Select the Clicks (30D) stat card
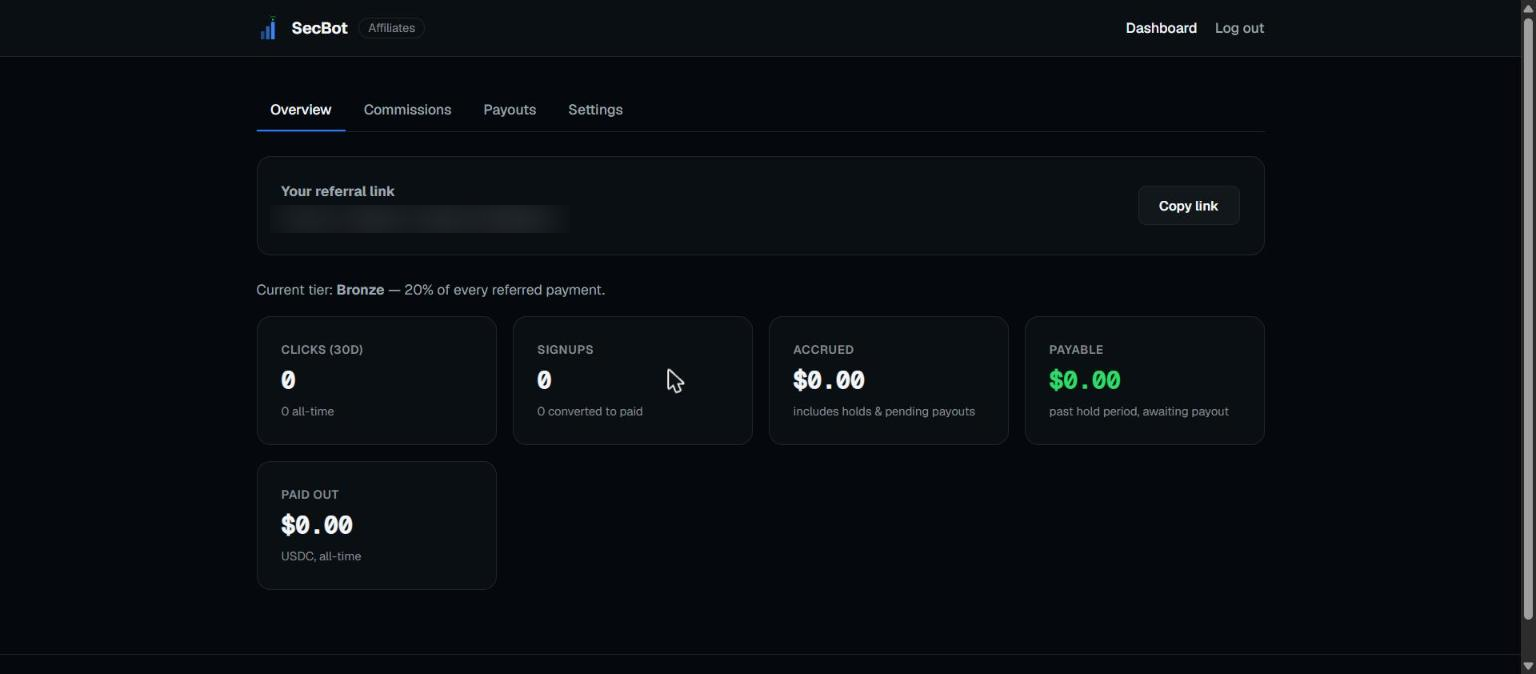Screen dimensions: 1536x674 [x=377, y=380]
